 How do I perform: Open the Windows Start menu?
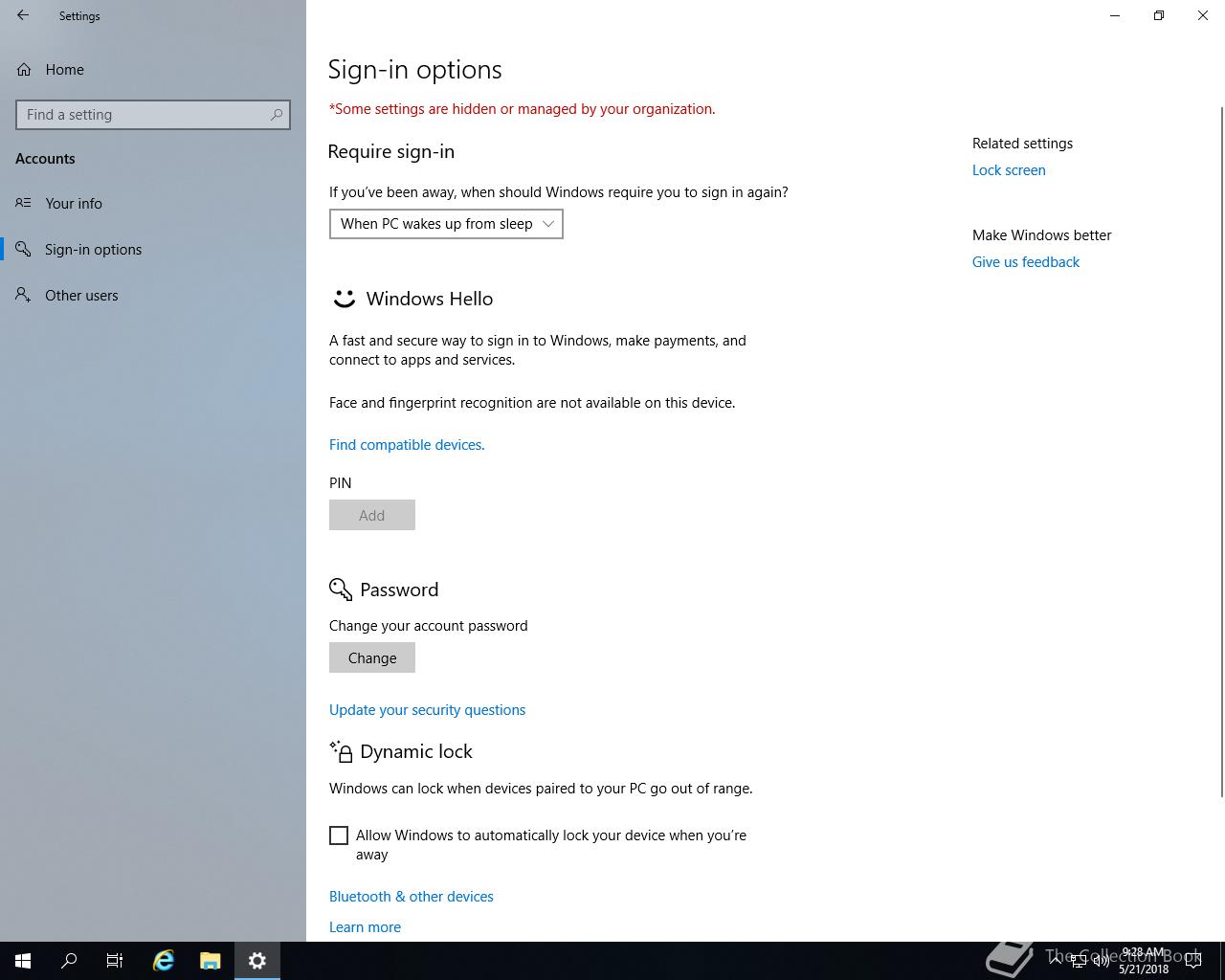23,961
